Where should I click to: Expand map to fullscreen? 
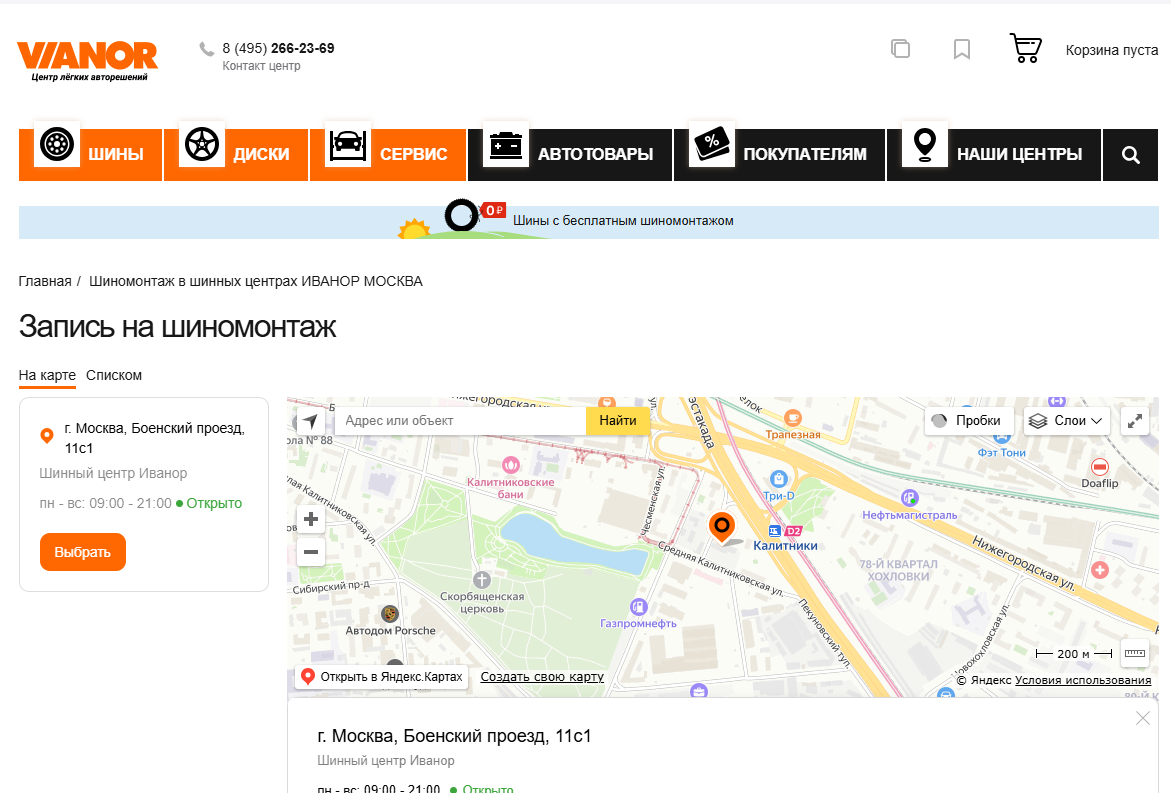pos(1135,421)
